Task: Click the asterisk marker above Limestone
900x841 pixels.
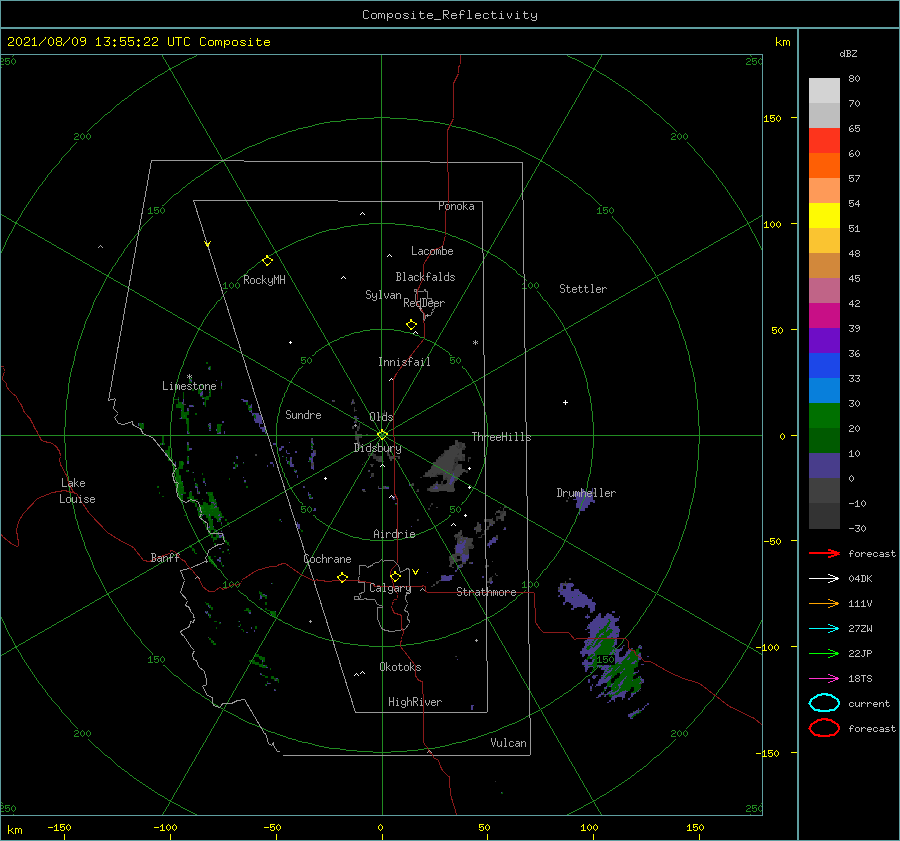Action: 189,378
